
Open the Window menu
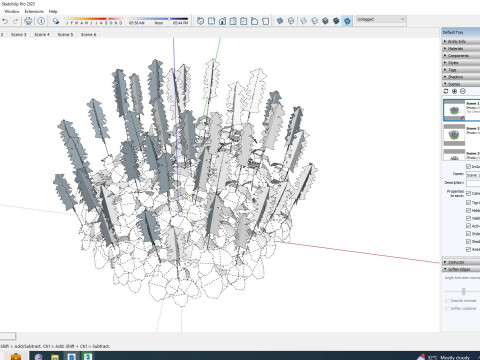(12, 11)
